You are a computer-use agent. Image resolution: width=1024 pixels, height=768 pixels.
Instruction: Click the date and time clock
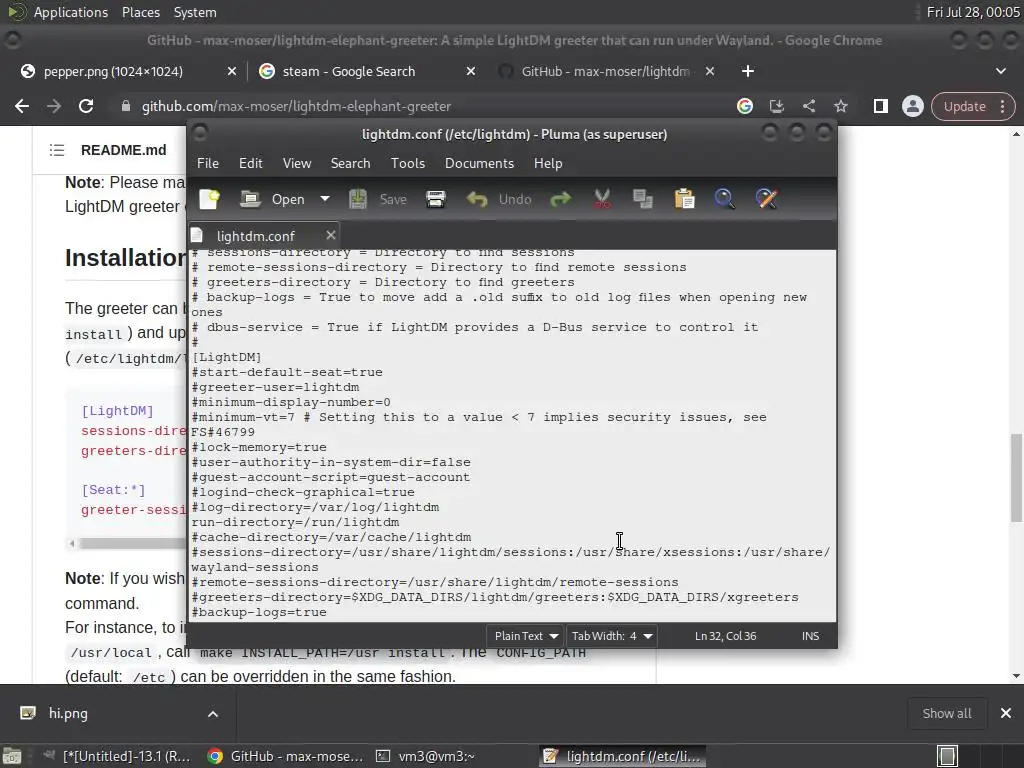(973, 12)
